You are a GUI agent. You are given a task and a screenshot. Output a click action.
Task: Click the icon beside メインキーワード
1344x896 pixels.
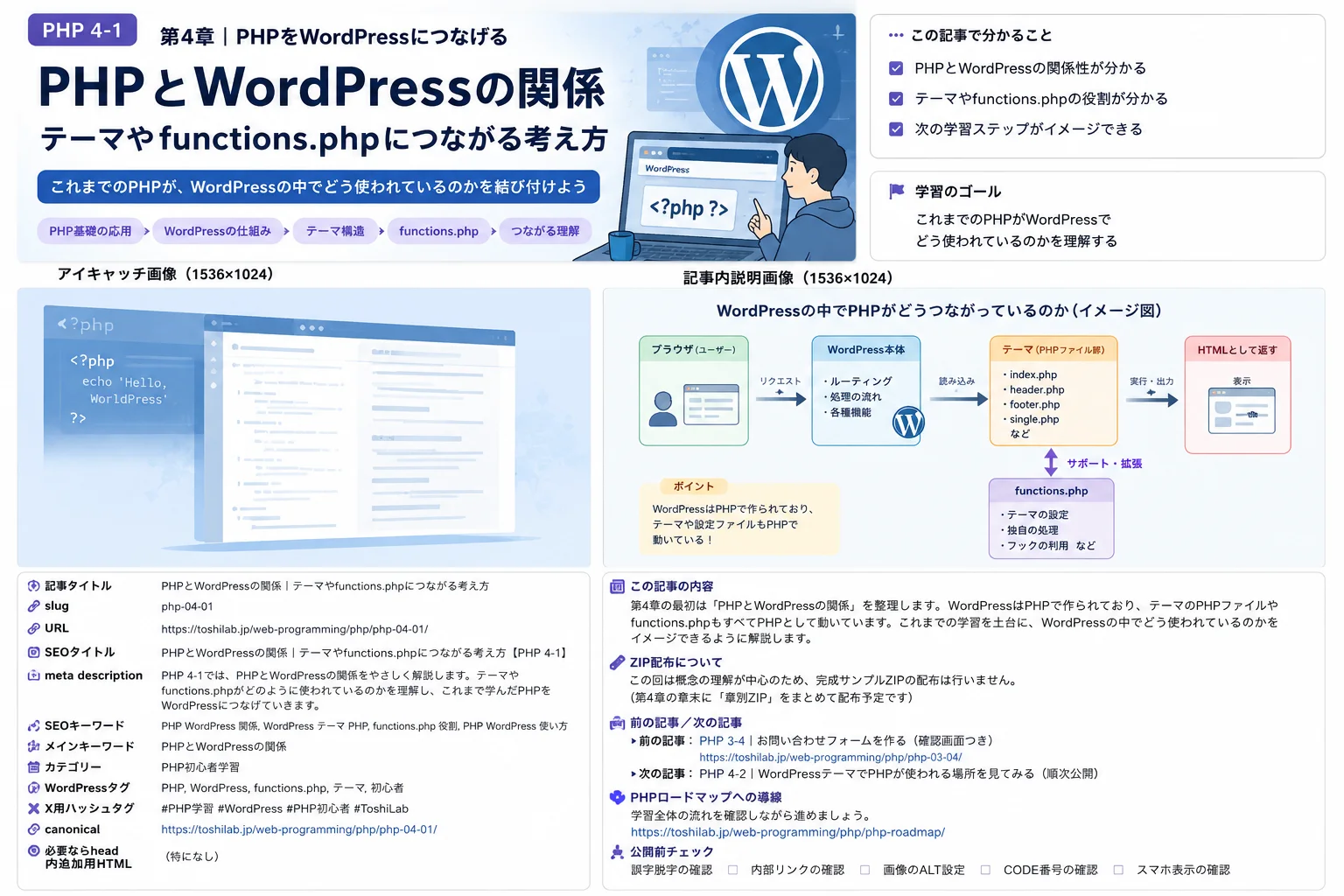33,746
